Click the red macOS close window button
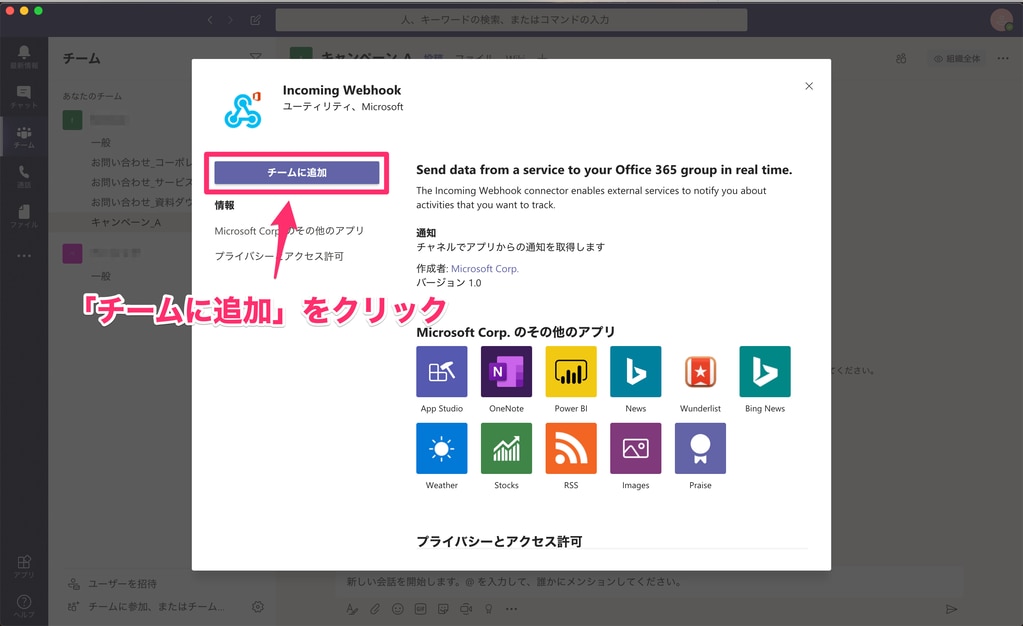The width and height of the screenshot is (1023, 626). [x=10, y=10]
